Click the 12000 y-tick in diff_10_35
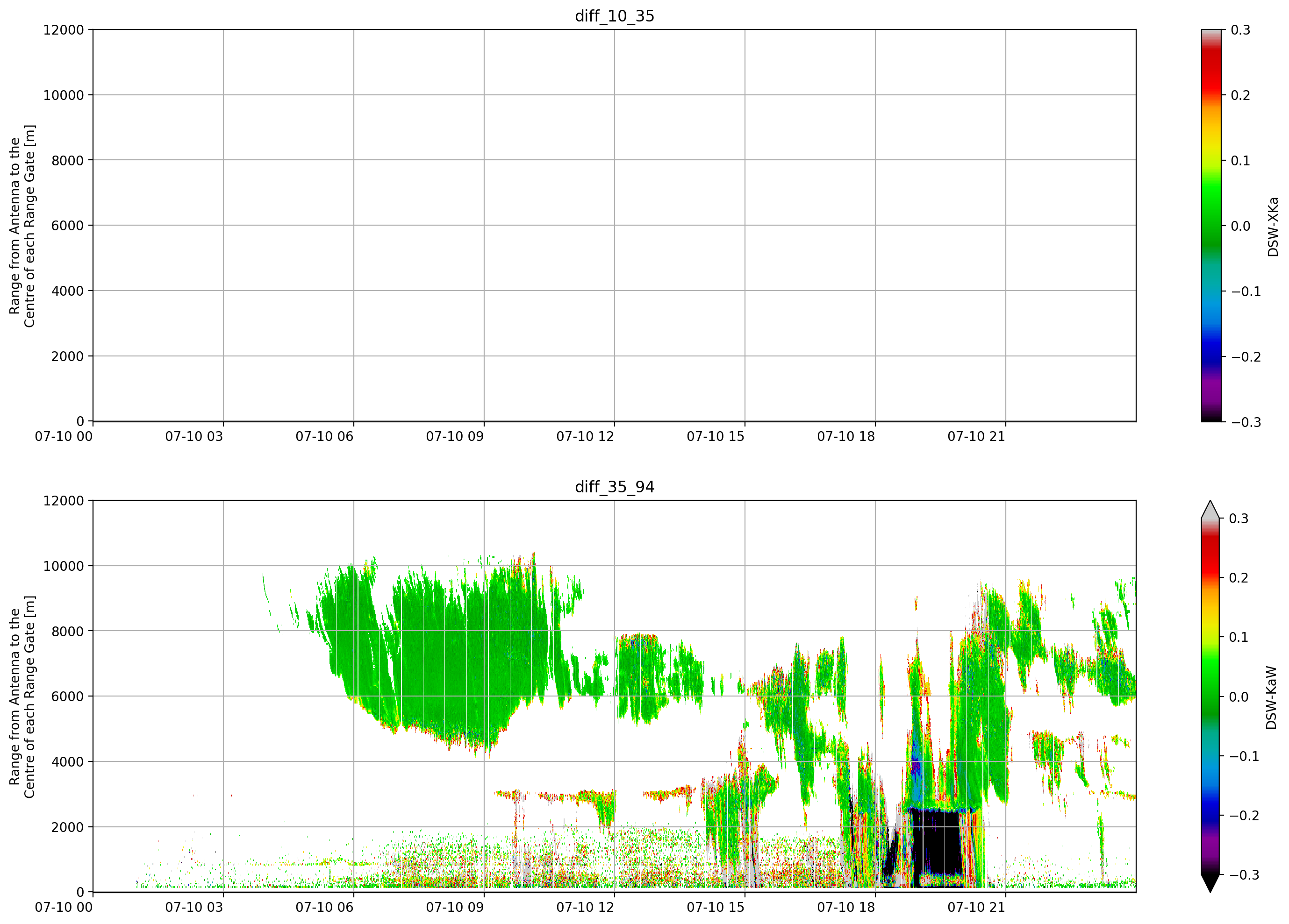The height and width of the screenshot is (924, 1289). pyautogui.click(x=64, y=29)
